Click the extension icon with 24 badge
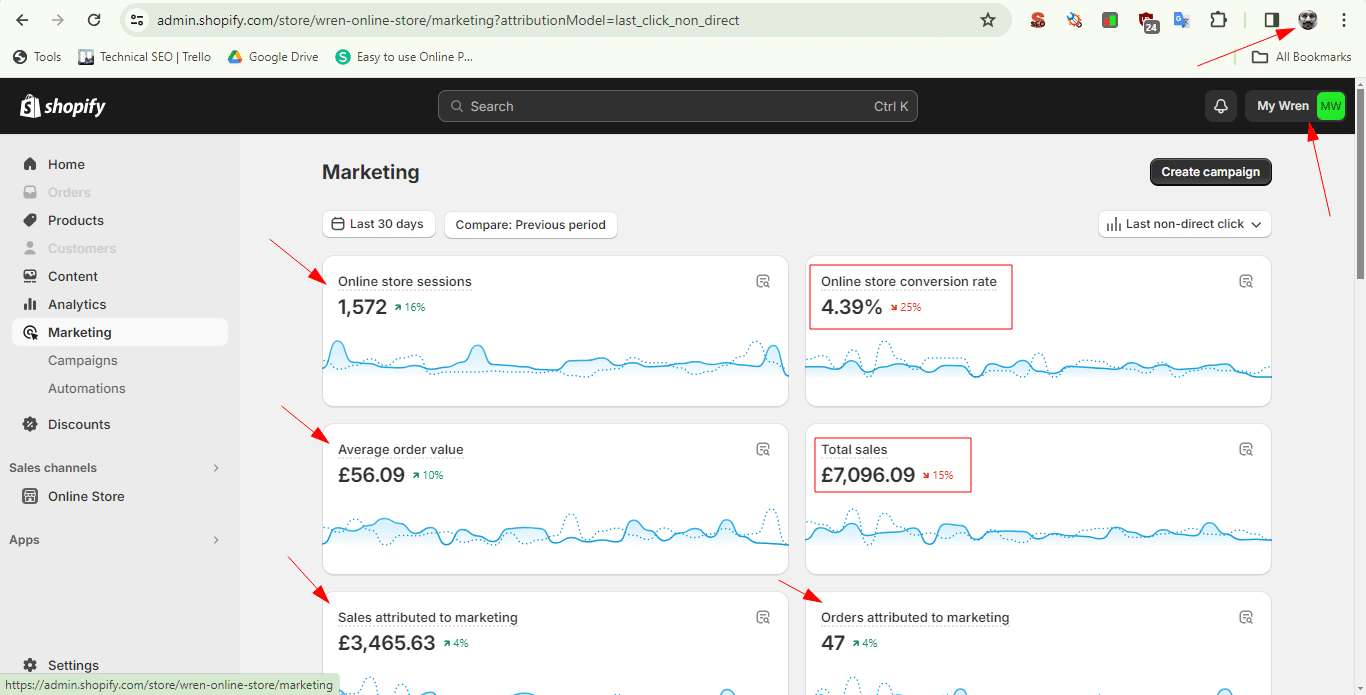 click(x=1149, y=21)
